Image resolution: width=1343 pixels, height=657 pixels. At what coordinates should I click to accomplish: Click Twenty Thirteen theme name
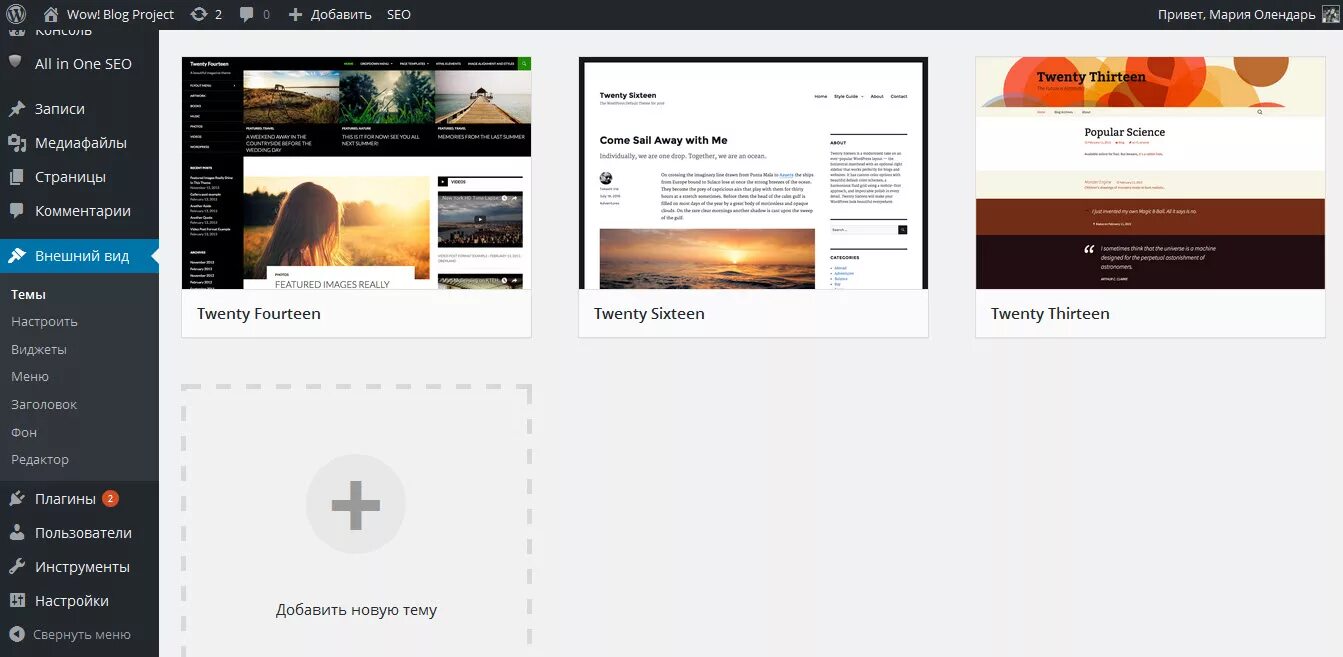coord(1050,314)
